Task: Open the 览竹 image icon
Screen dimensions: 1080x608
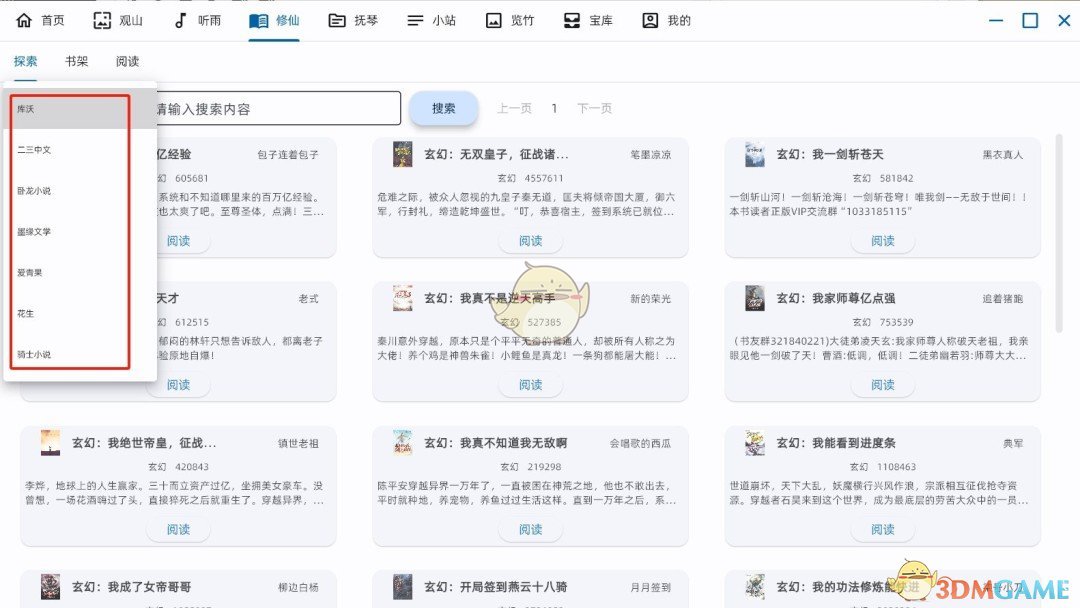Action: click(x=493, y=20)
